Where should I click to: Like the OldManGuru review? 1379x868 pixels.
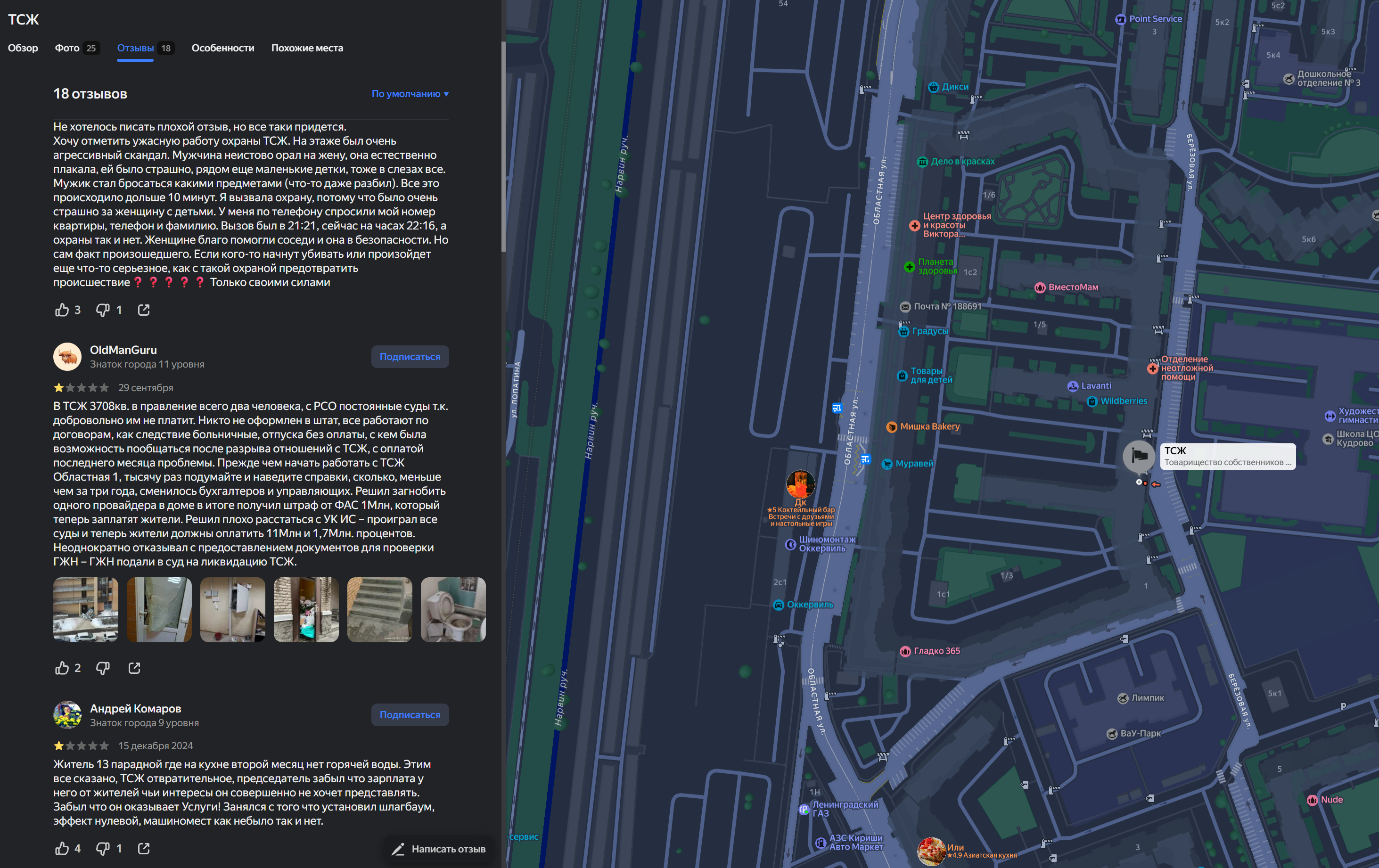tap(62, 668)
